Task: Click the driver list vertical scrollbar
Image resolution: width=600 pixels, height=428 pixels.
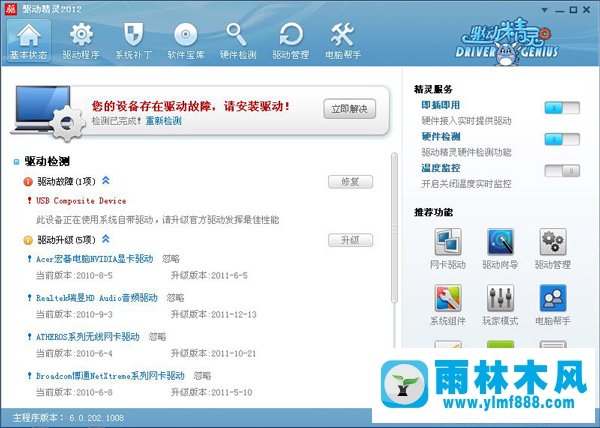Action: (394, 228)
